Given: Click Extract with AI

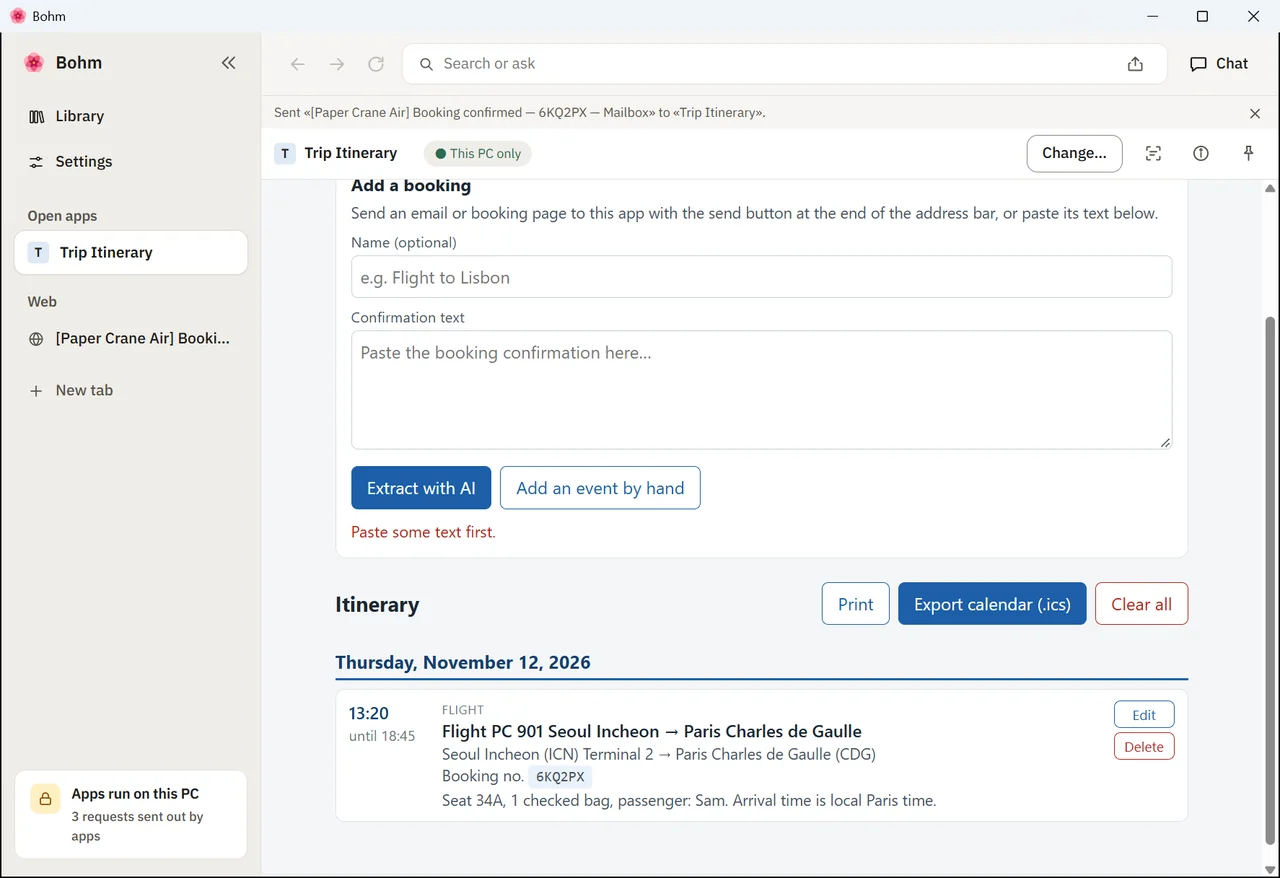Looking at the screenshot, I should tap(421, 488).
